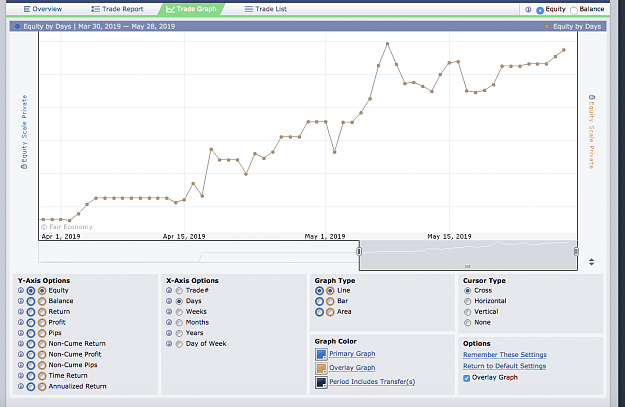Click the info icon beside Equity/Balance toggle
This screenshot has width=625, height=407.
(x=528, y=10)
